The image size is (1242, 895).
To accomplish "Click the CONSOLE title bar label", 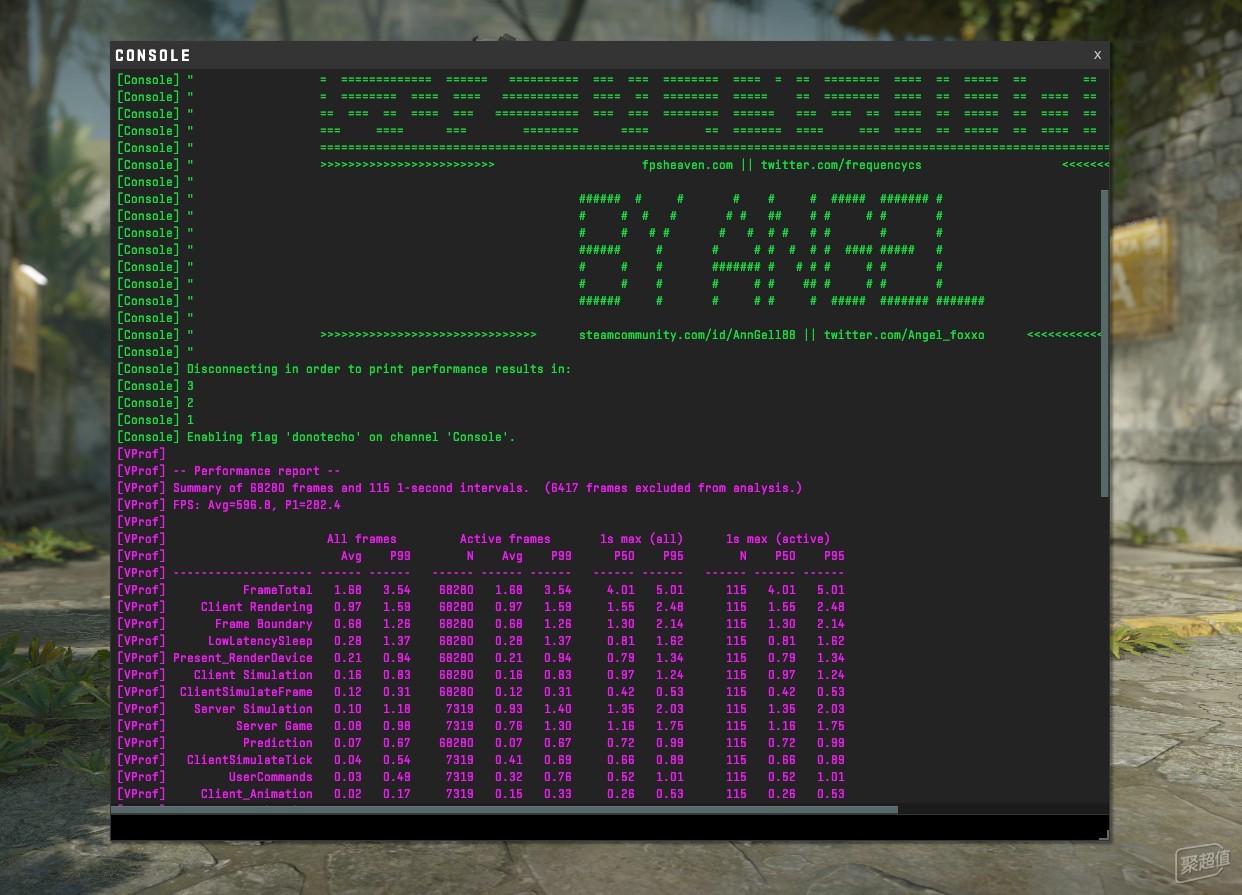I will (x=153, y=55).
